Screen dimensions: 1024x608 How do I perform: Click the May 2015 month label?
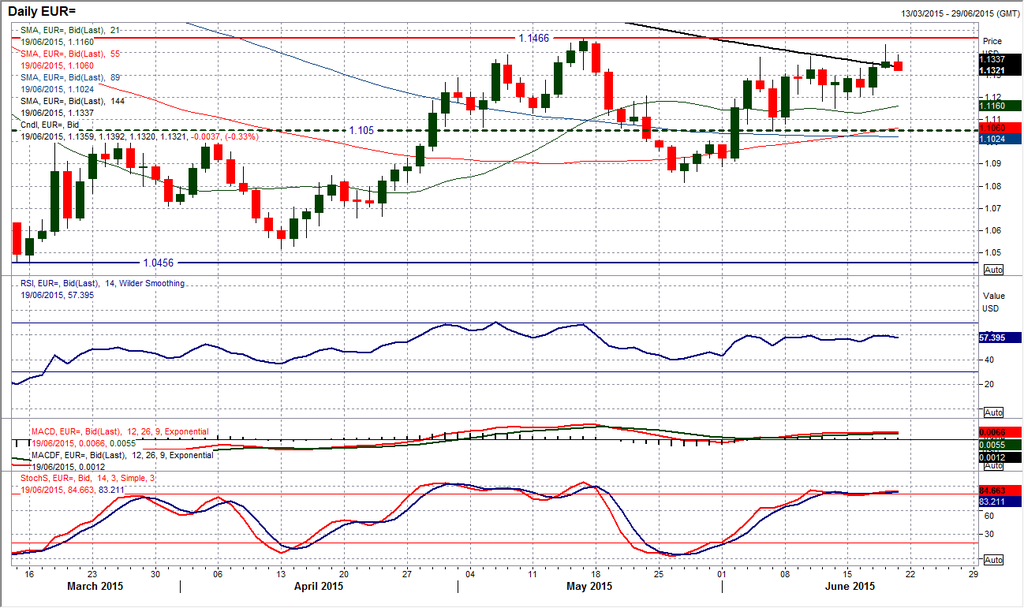(x=589, y=586)
